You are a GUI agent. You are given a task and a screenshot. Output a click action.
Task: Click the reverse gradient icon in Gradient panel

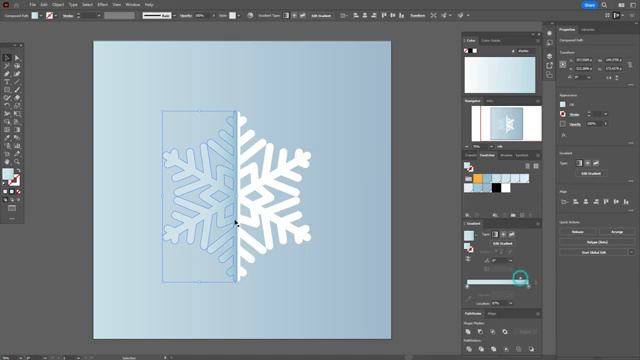coord(468,259)
